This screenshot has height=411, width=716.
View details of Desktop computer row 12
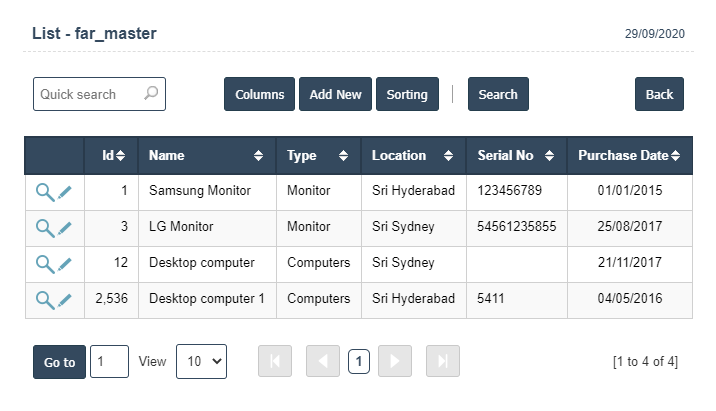tap(44, 264)
